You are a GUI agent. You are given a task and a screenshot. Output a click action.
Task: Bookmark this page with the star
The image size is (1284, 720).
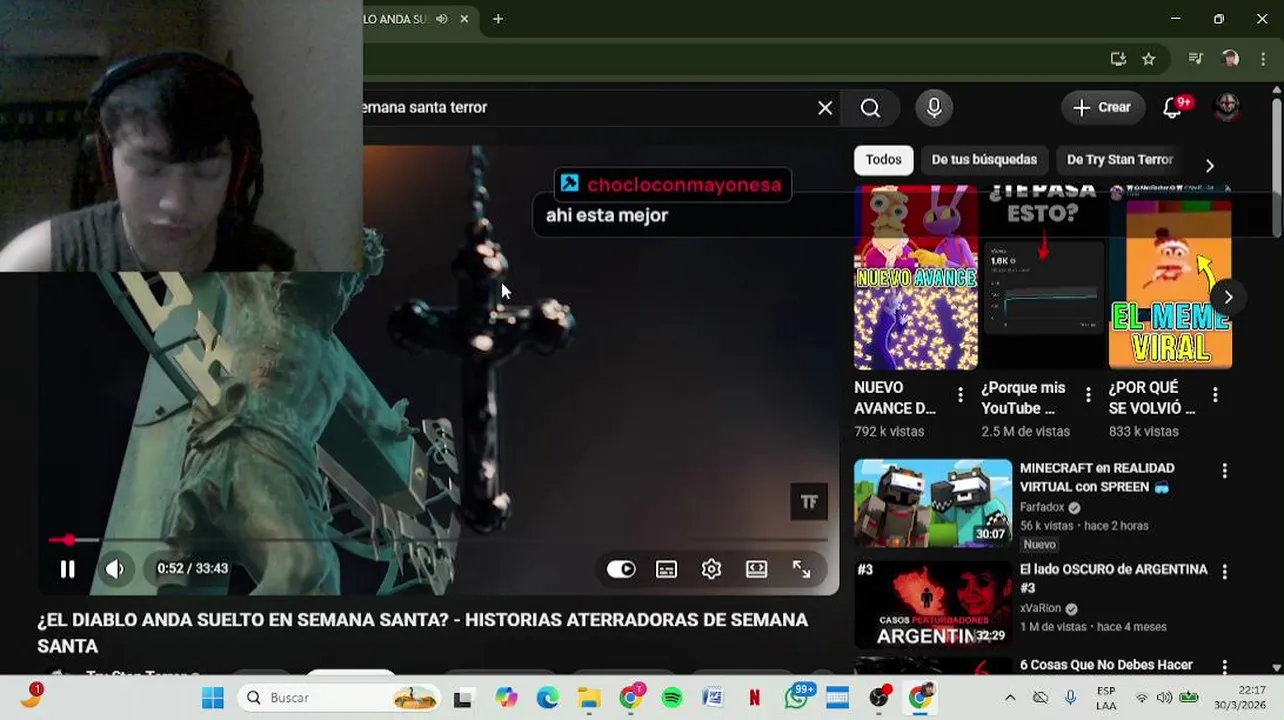pos(1149,59)
